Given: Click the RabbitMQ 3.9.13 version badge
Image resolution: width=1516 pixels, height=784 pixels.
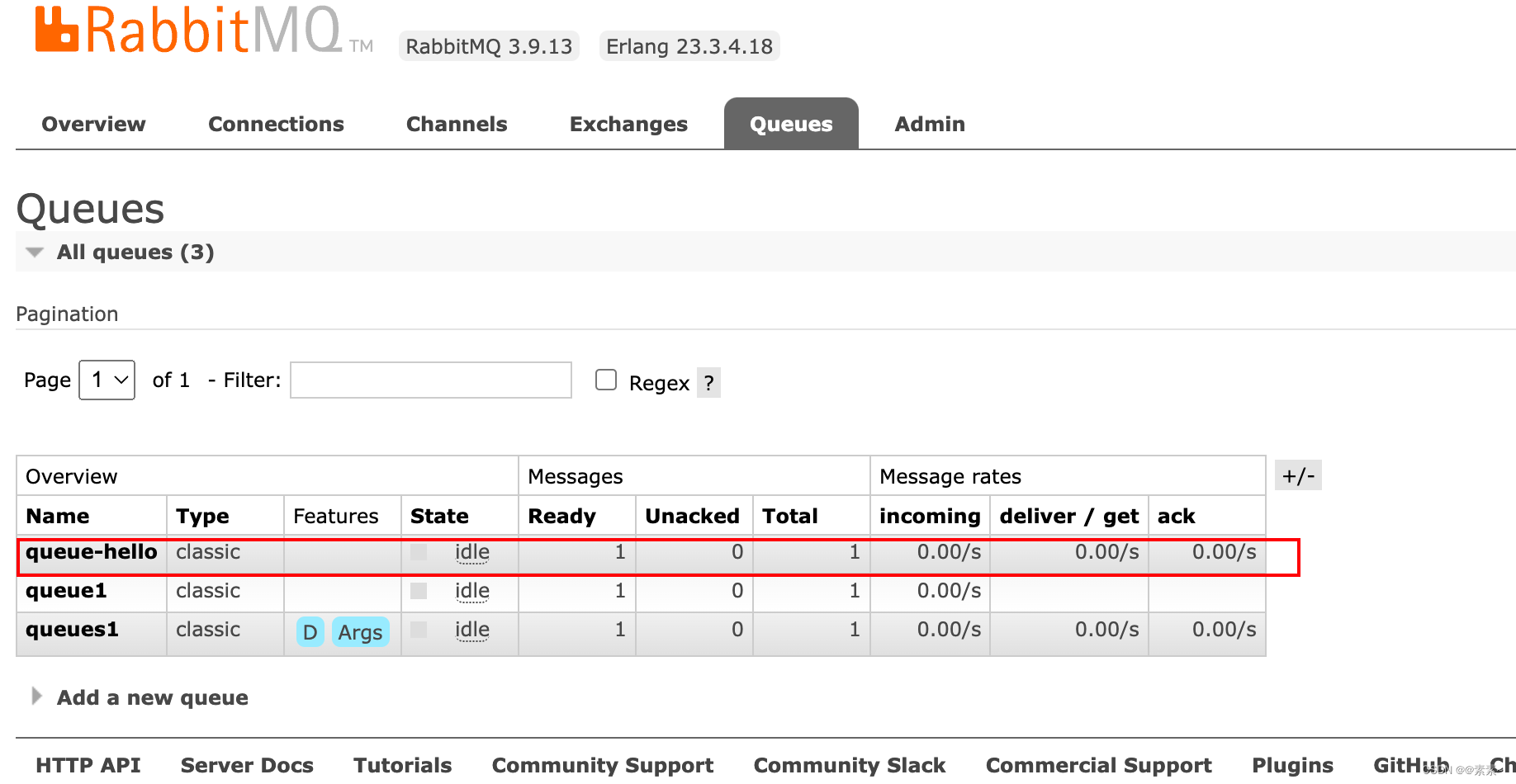Looking at the screenshot, I should click(489, 46).
